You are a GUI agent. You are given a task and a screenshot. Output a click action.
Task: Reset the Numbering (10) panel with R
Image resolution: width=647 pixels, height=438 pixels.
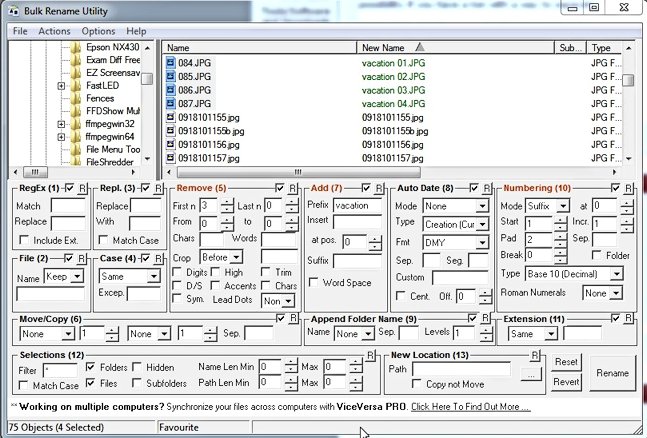pyautogui.click(x=627, y=188)
